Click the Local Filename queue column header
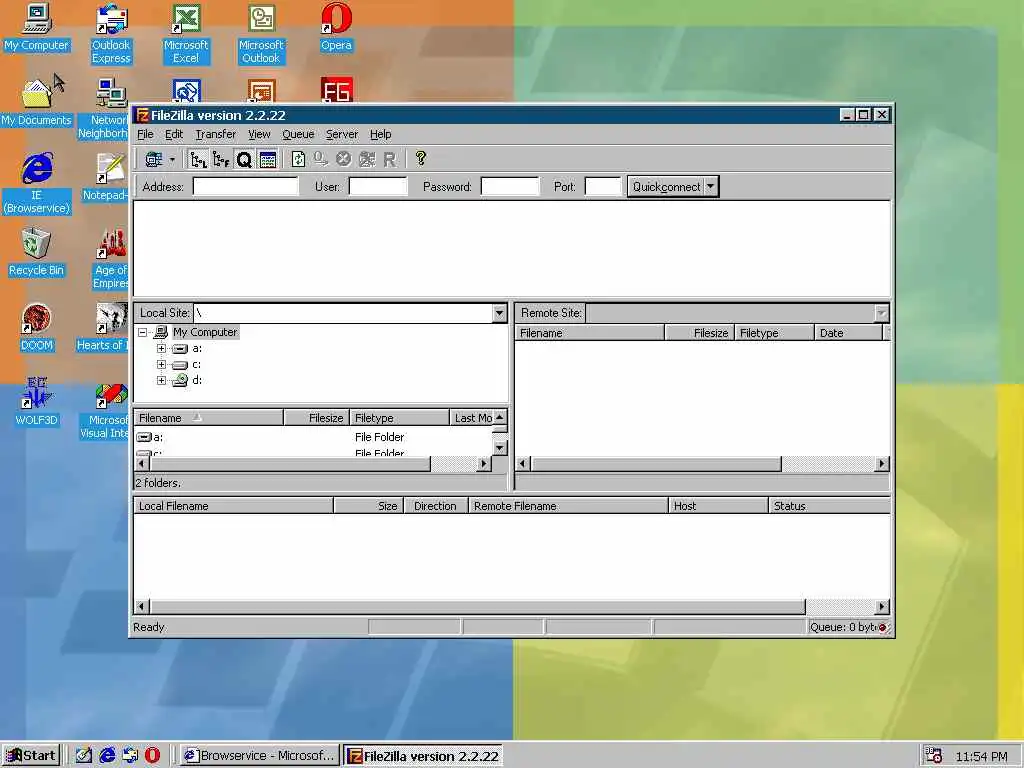 [234, 506]
